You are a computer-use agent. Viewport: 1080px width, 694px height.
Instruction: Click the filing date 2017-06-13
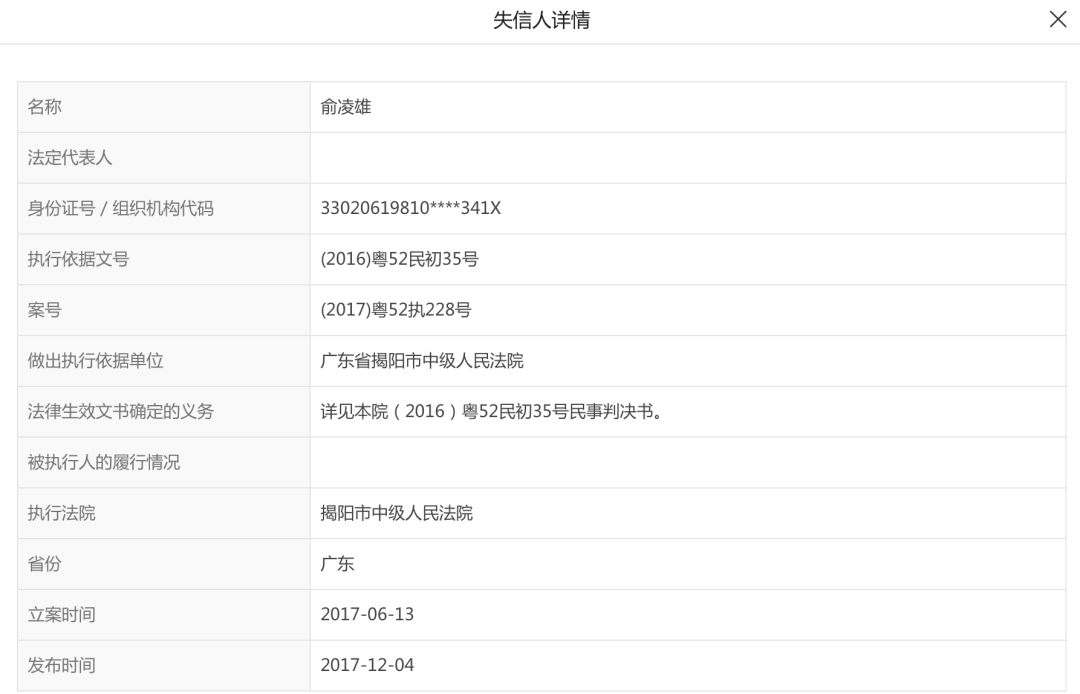[x=370, y=614]
